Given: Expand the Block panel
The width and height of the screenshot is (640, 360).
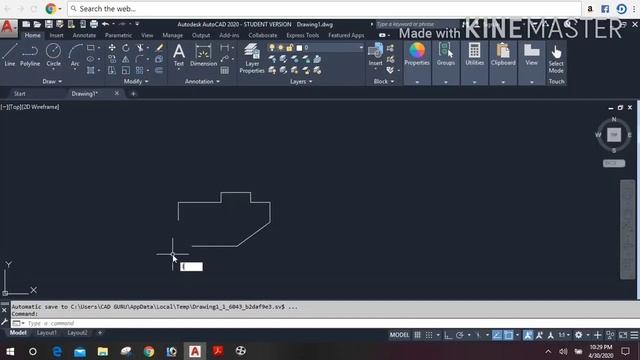Looking at the screenshot, I should (384, 82).
